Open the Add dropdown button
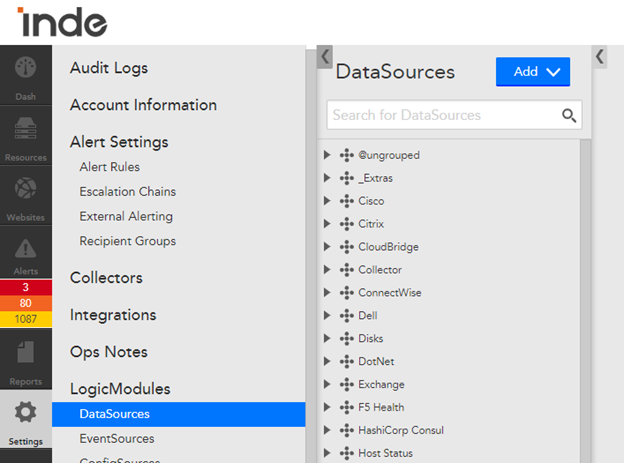 point(533,72)
